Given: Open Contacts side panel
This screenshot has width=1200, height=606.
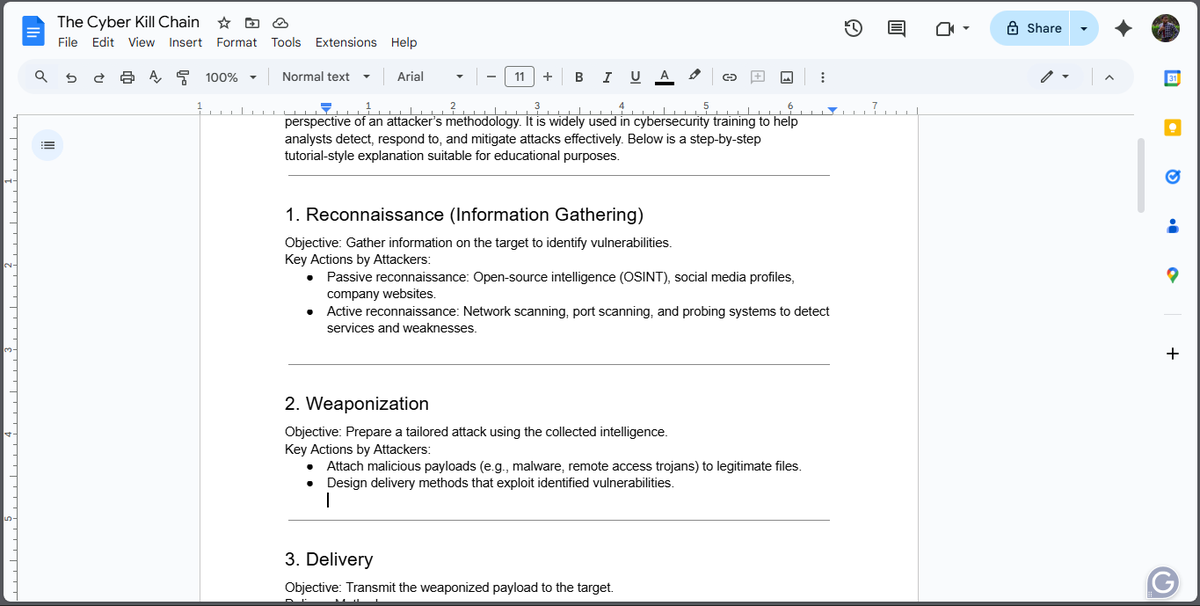Looking at the screenshot, I should pyautogui.click(x=1172, y=225).
